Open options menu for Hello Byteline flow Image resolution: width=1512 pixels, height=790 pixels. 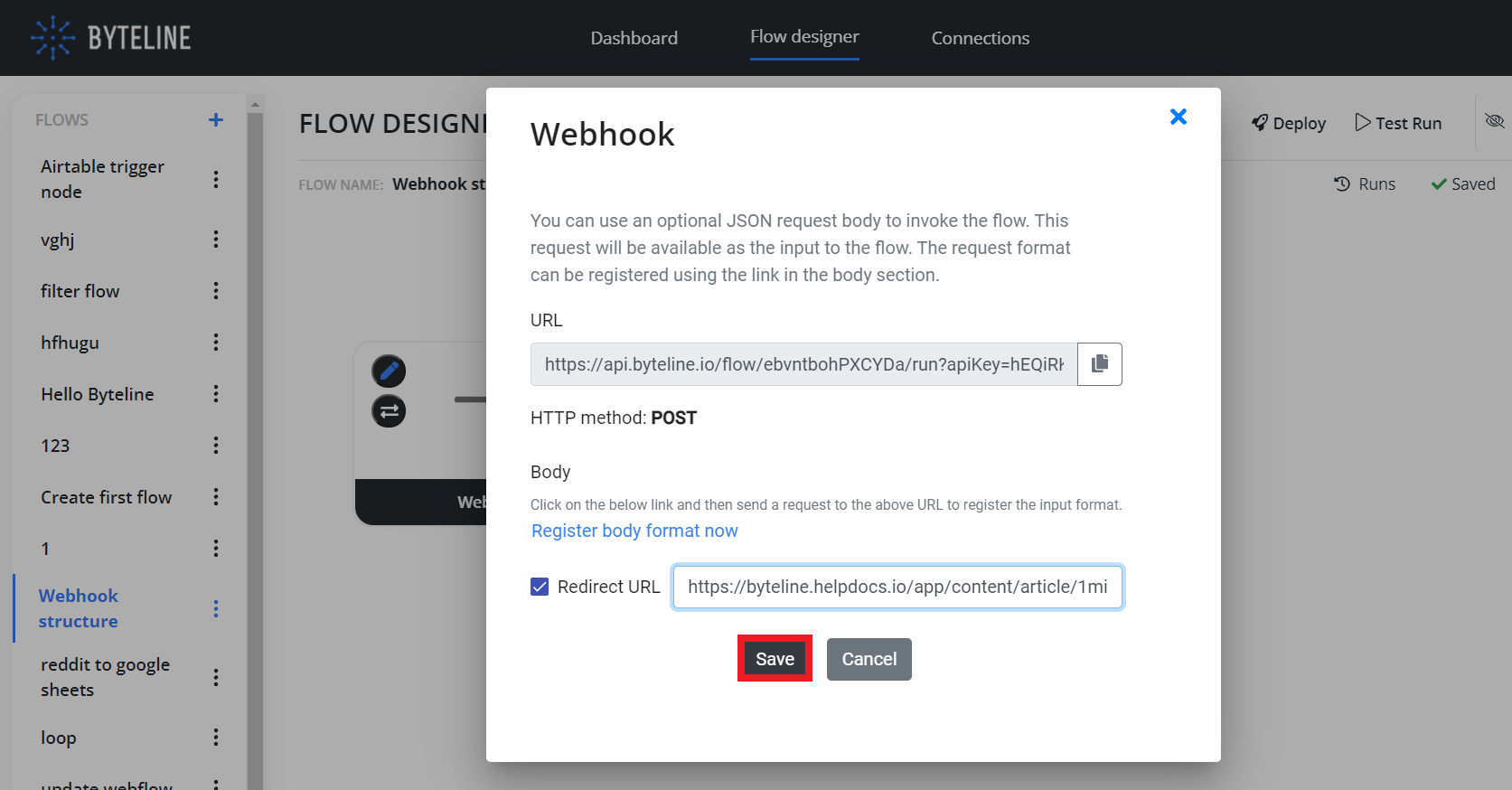[x=216, y=394]
